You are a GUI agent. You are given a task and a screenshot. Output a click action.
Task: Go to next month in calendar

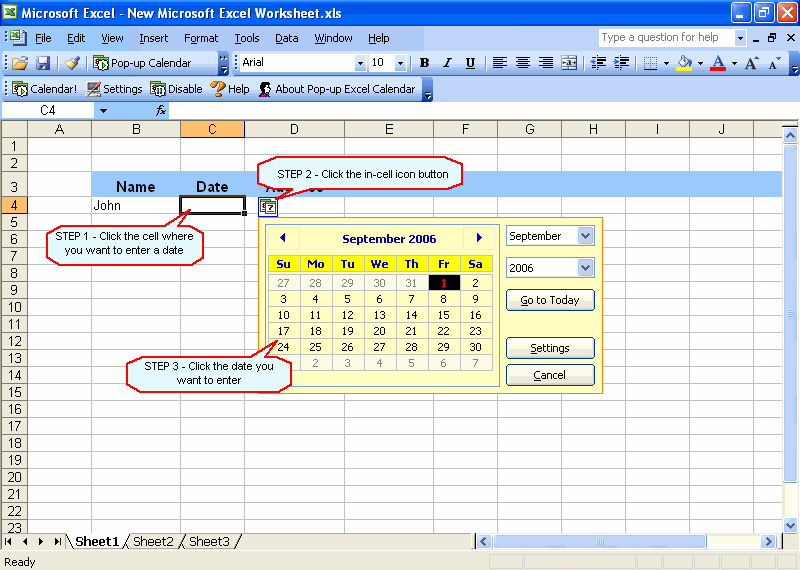pos(479,238)
